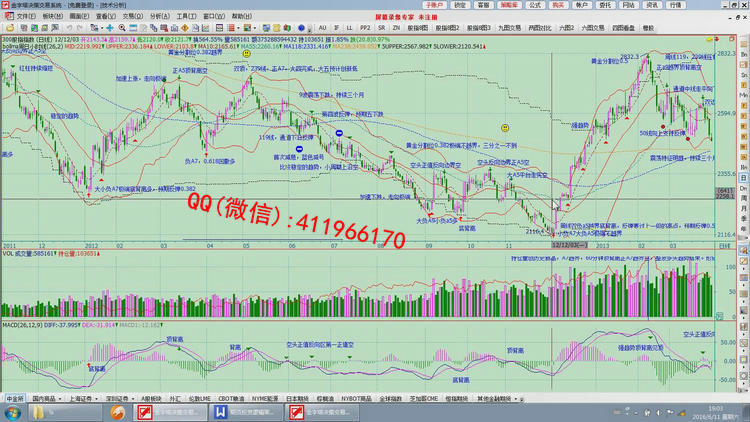
Task: Click the 委托 button in title bar
Action: click(x=605, y=5)
